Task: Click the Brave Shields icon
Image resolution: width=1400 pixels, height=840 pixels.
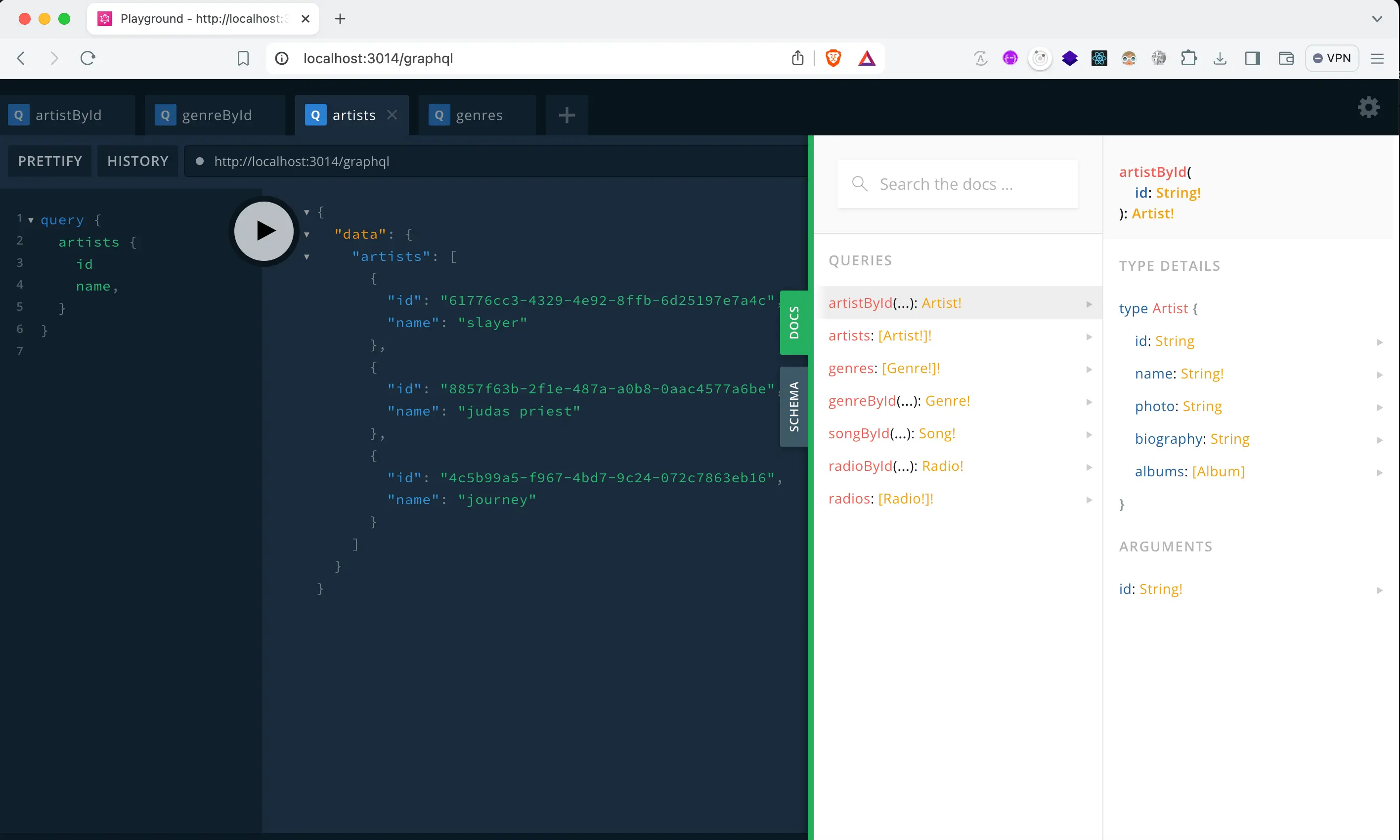Action: tap(833, 58)
